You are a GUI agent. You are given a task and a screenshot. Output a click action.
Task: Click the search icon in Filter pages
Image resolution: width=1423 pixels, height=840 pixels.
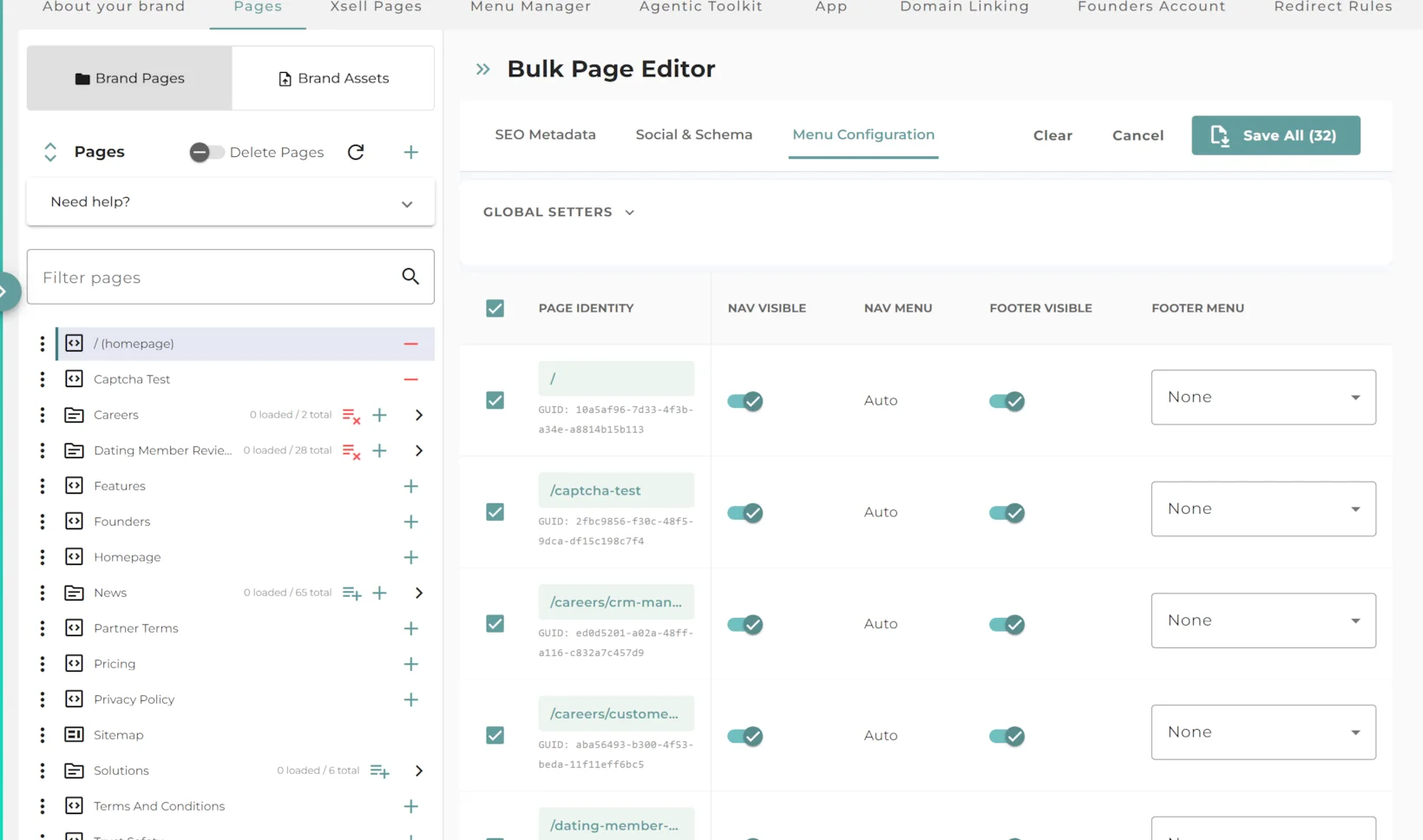[410, 276]
